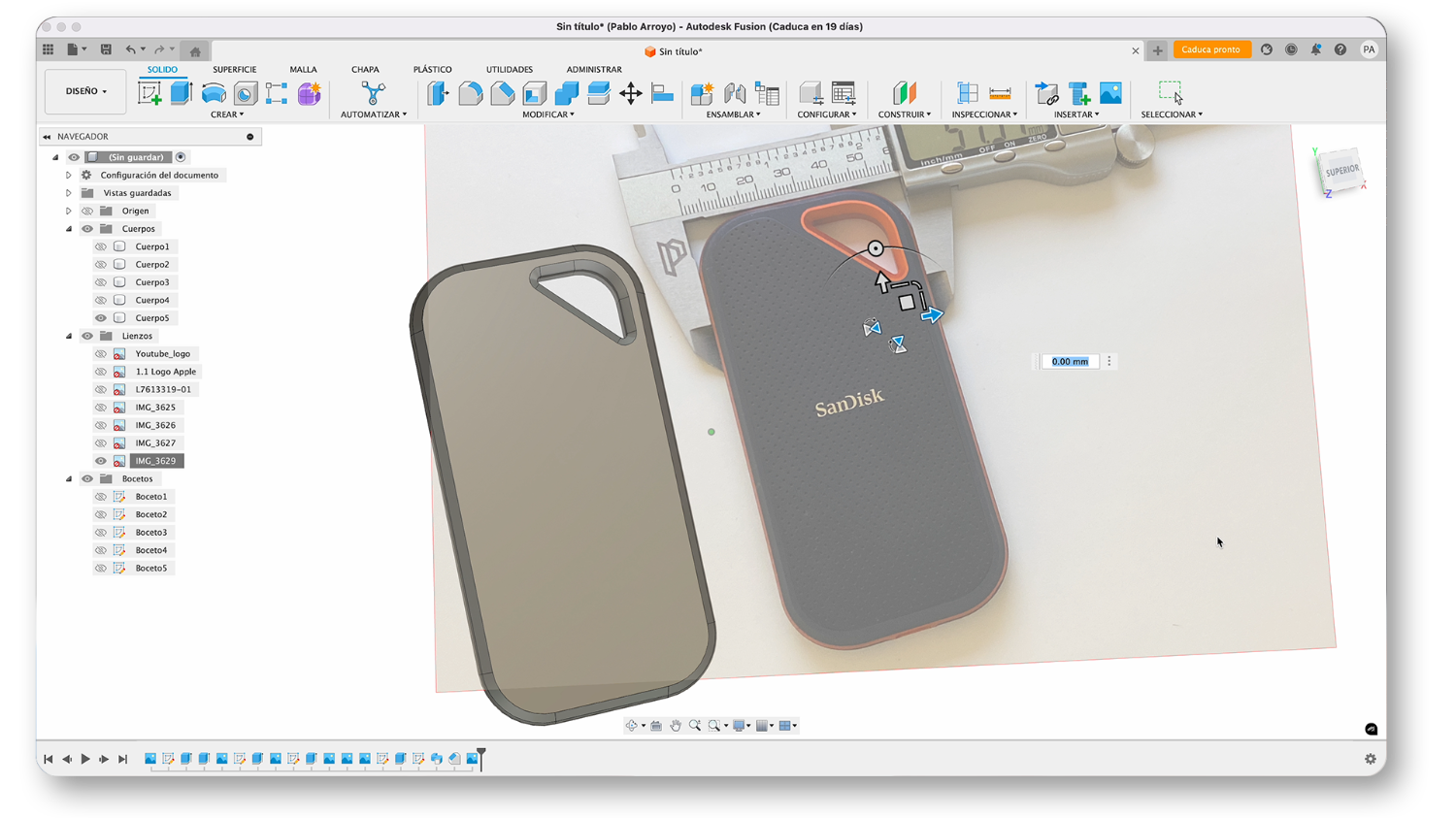Activate the Select tool icon
Image resolution: width=1456 pixels, height=818 pixels.
(1171, 93)
